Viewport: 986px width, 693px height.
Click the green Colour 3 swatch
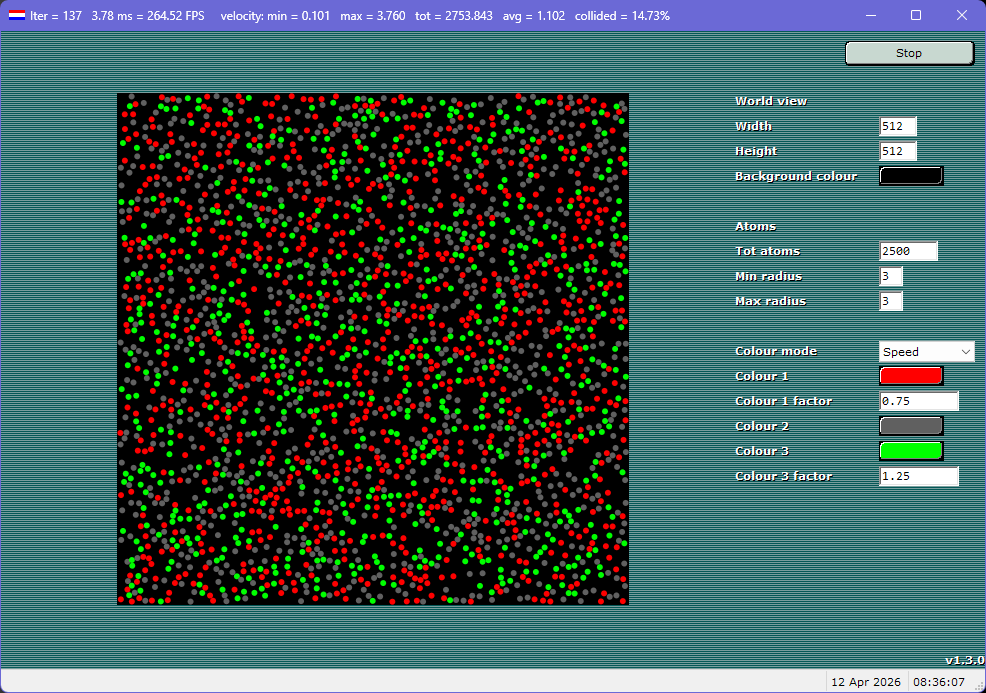(x=911, y=450)
